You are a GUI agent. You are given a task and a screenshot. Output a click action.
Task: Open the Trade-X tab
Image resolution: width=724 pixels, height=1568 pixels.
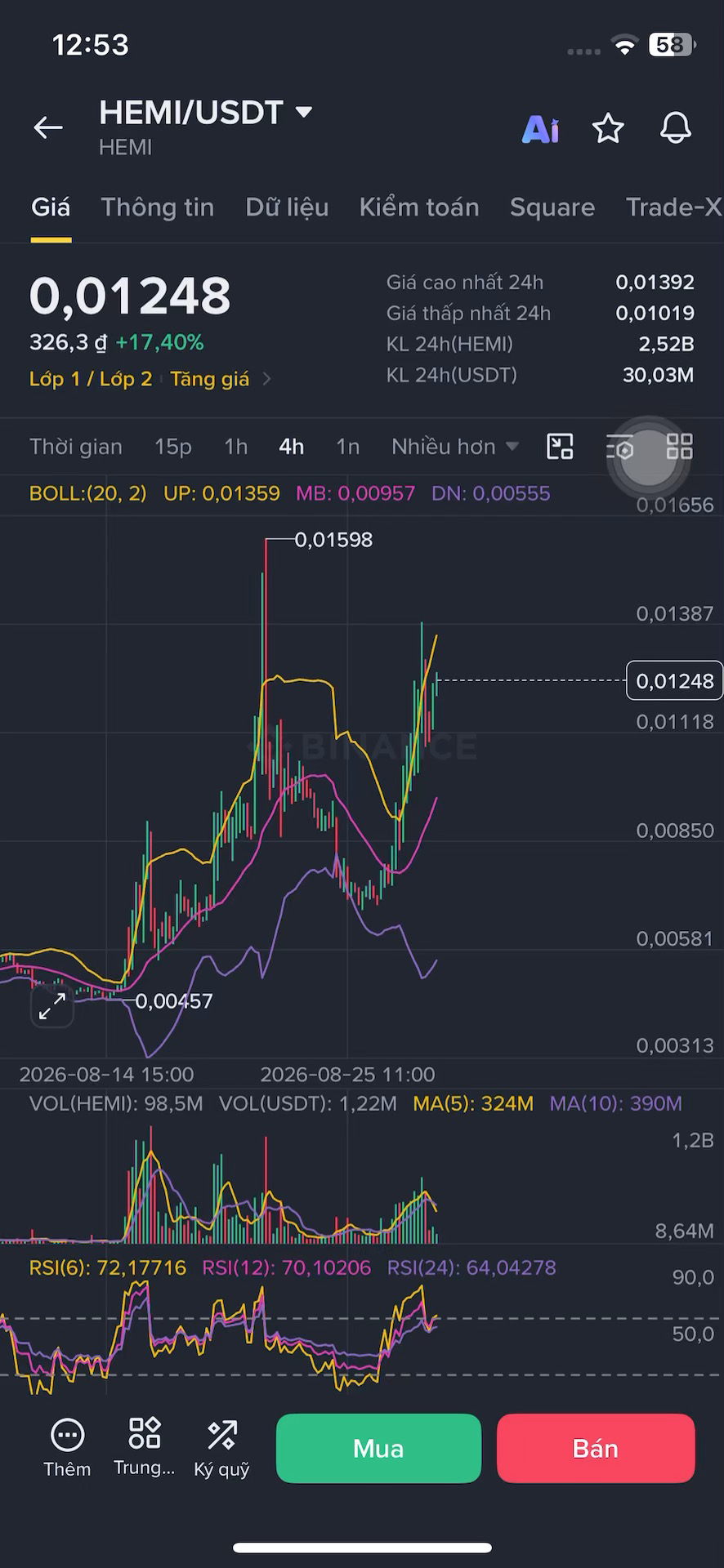tap(674, 207)
